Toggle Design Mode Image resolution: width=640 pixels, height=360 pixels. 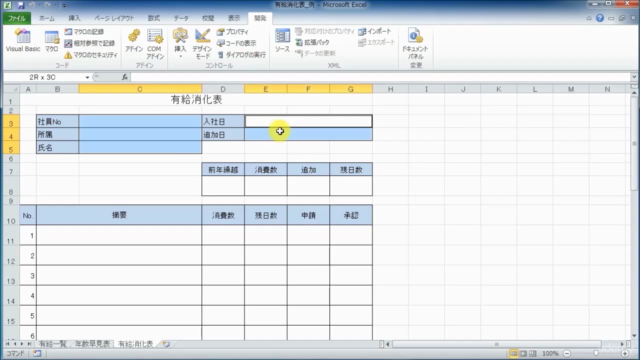click(202, 44)
